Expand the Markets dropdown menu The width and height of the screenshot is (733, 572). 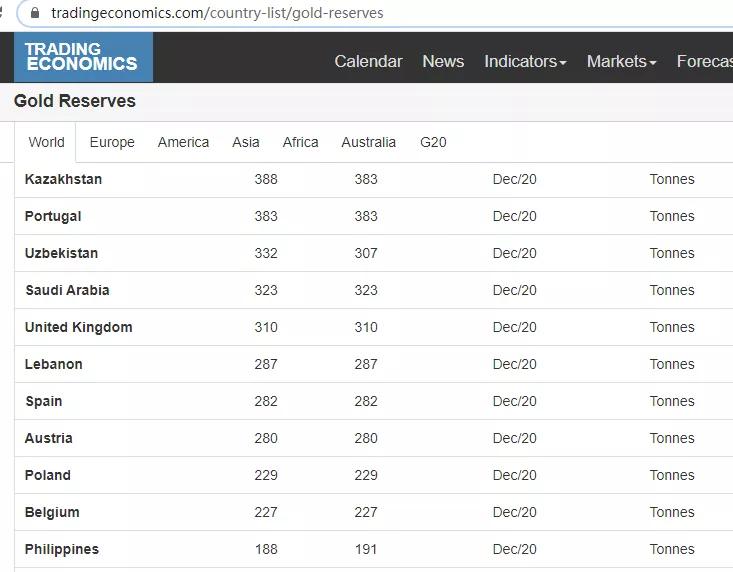(x=622, y=61)
